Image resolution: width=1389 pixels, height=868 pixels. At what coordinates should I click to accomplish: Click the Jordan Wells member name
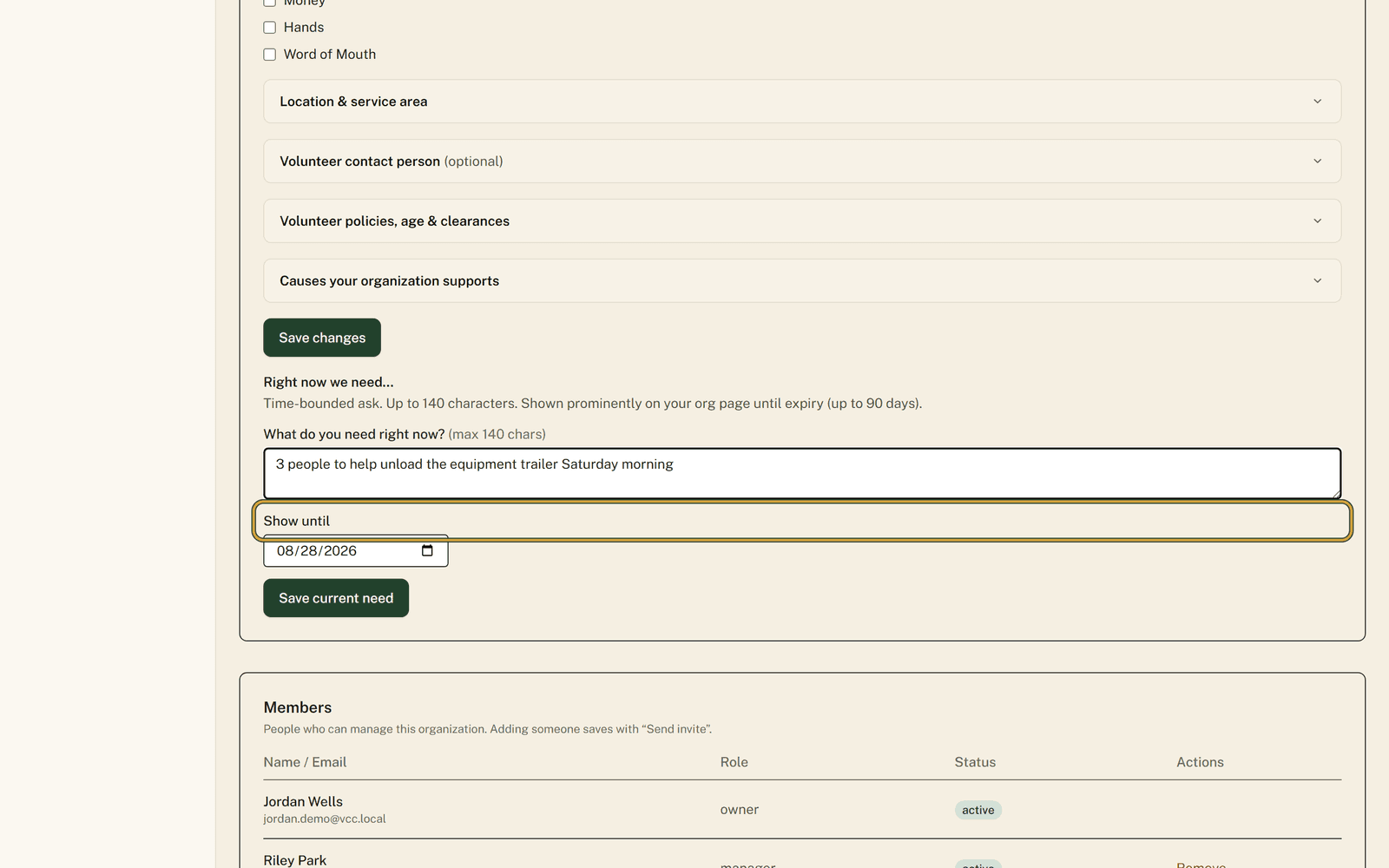[303, 802]
